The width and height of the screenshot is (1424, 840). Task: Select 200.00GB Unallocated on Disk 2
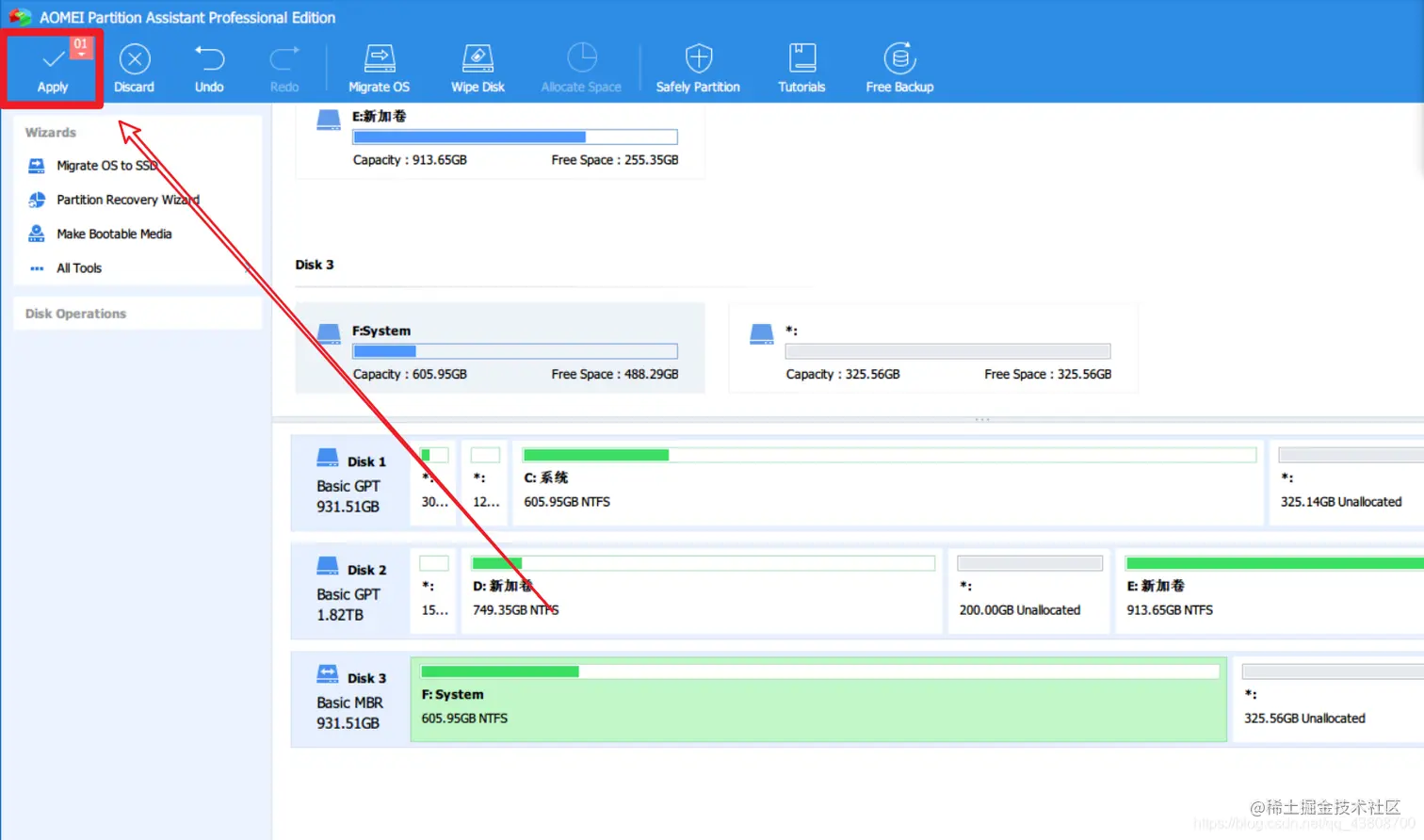[x=1029, y=590]
